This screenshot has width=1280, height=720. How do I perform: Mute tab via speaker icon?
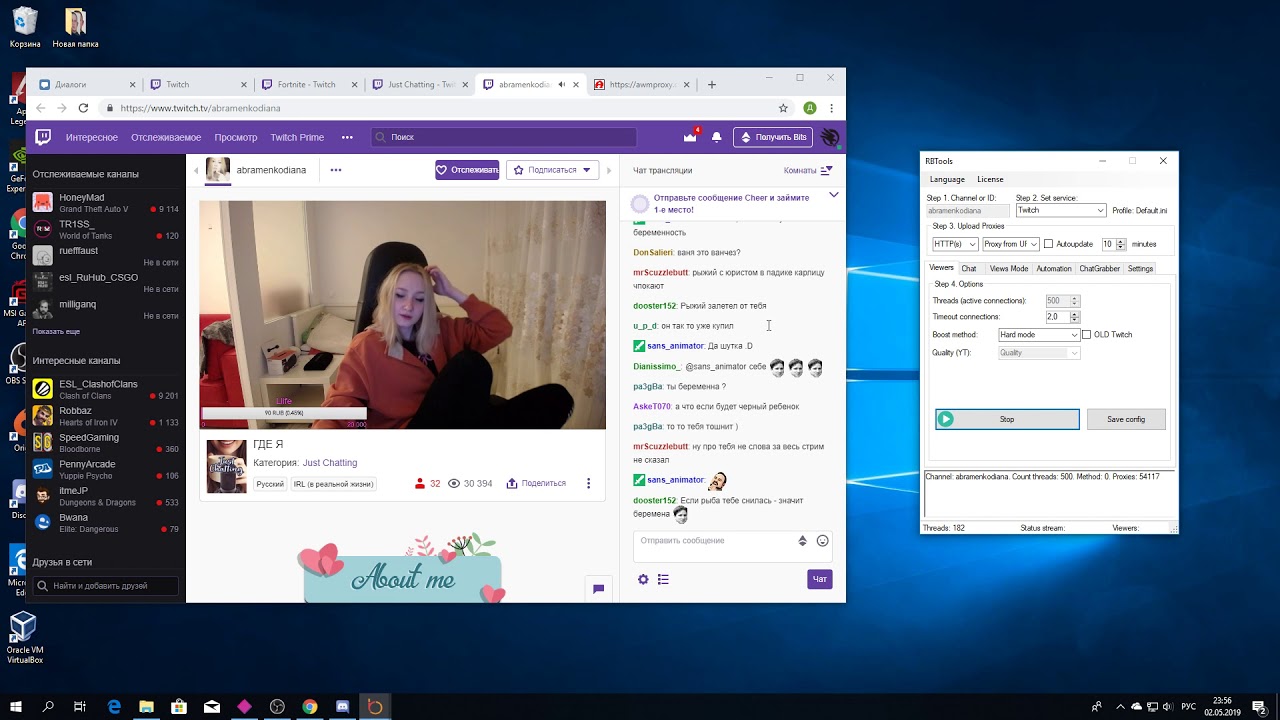point(561,85)
